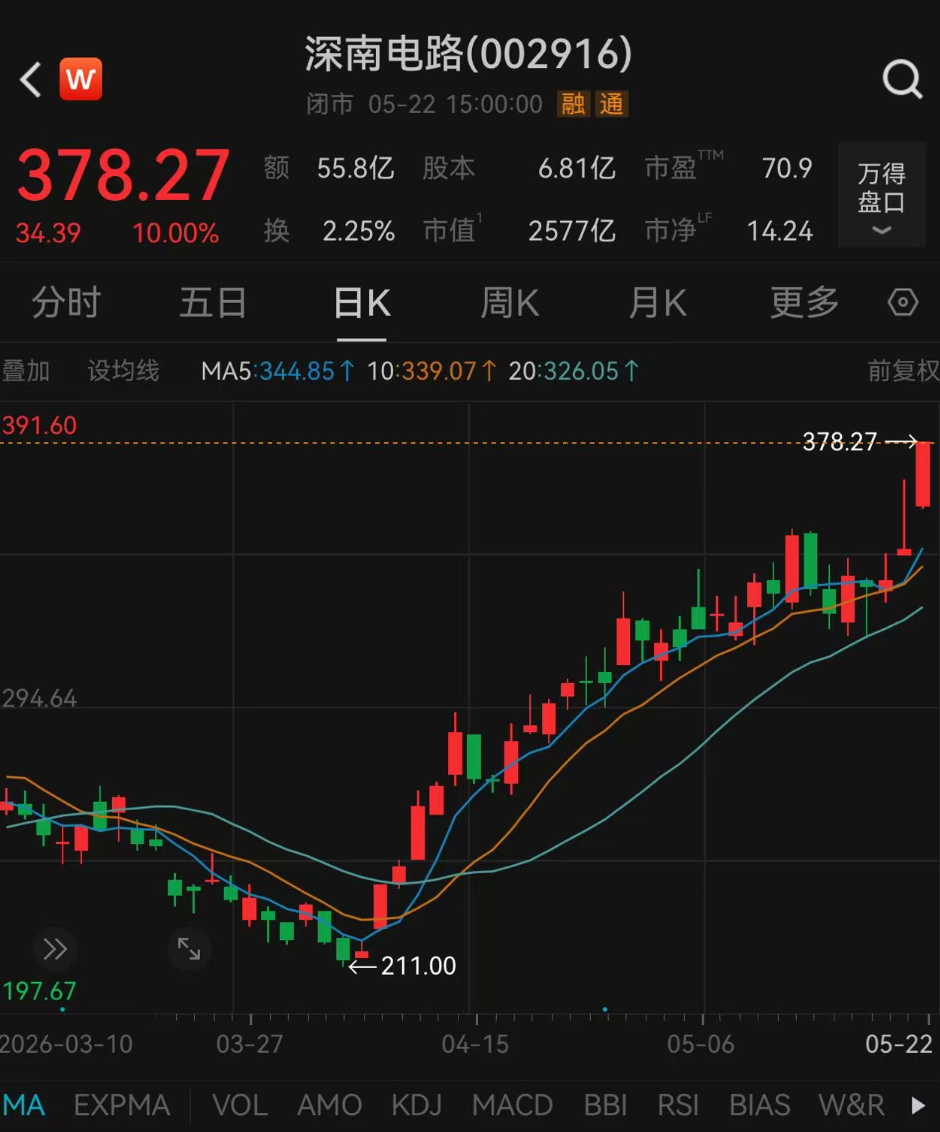Image resolution: width=940 pixels, height=1132 pixels.
Task: Enter fullscreen chart with diagonal arrows icon
Action: click(189, 949)
